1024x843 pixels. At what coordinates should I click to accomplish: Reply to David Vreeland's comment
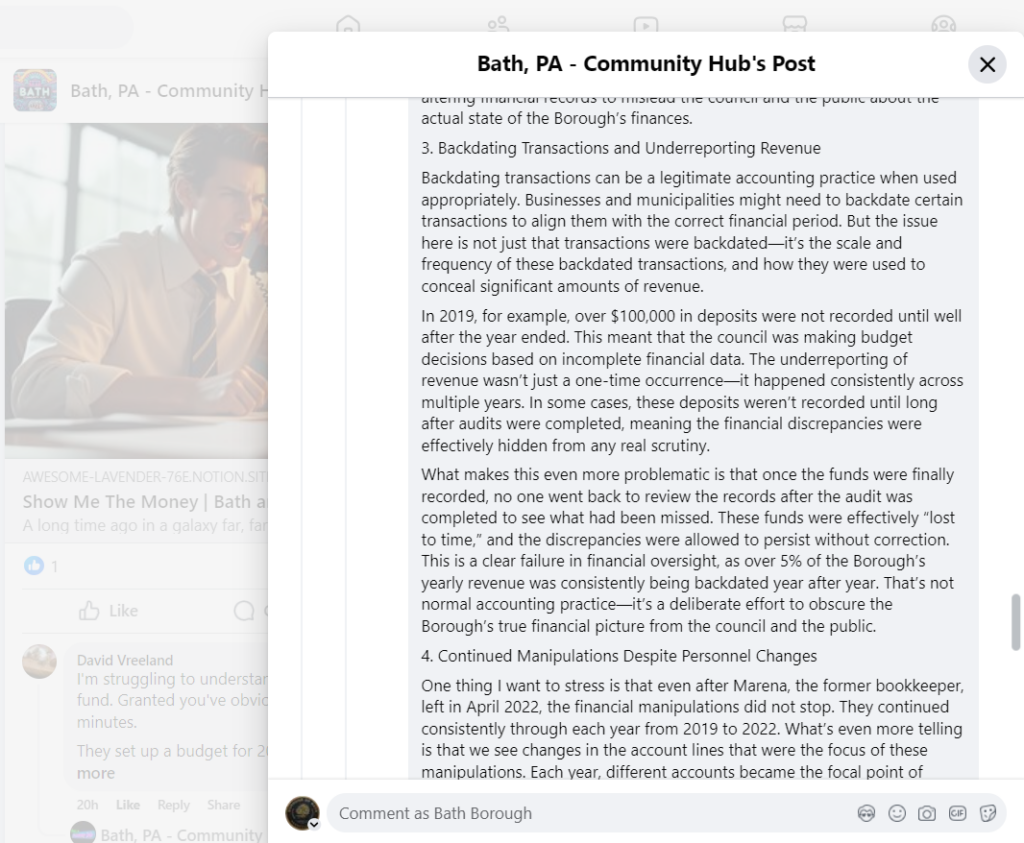click(x=173, y=805)
